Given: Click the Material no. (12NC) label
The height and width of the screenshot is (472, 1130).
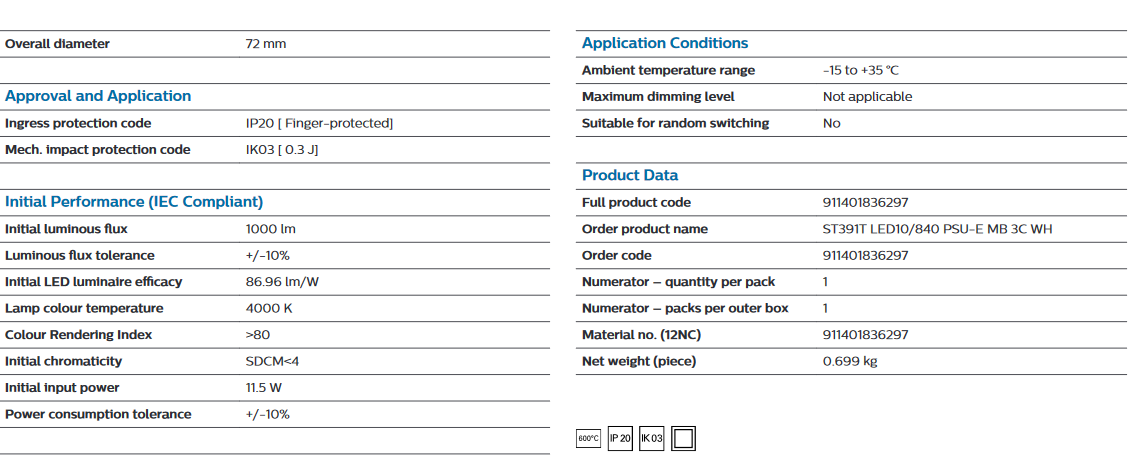Looking at the screenshot, I should tap(641, 335).
